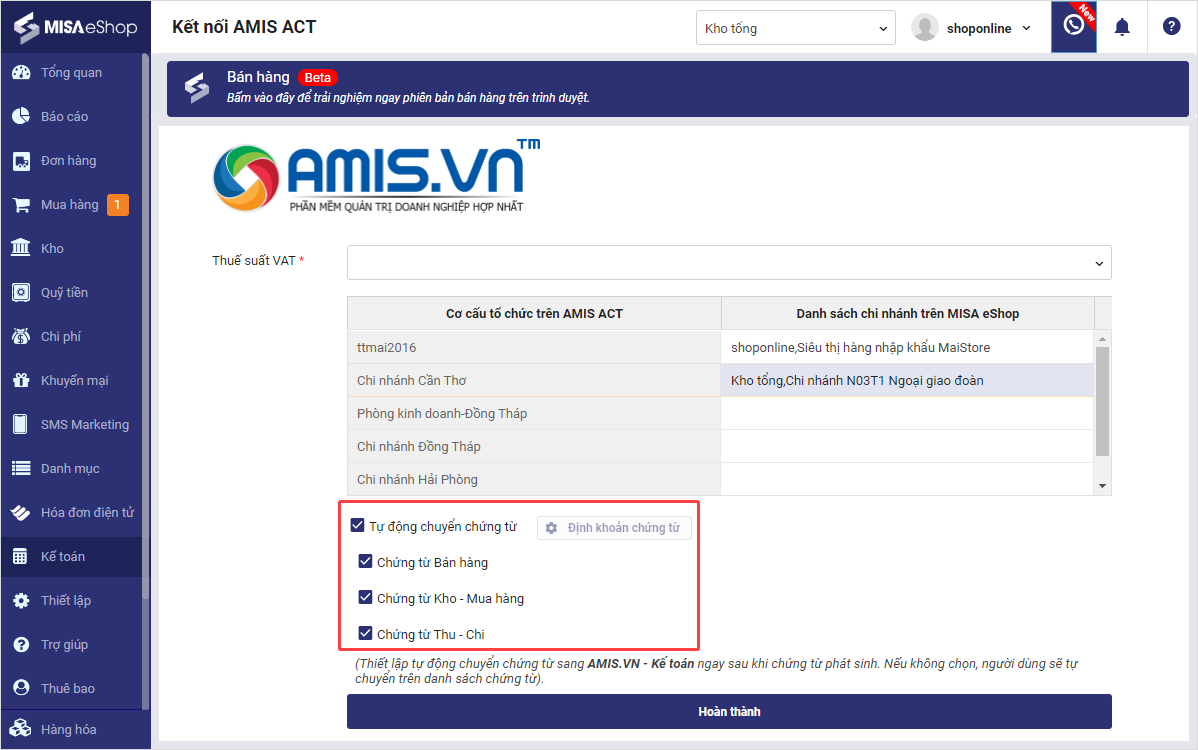Screen dimensions: 1198x750
Task: Select Hóa đơn điện tử icon
Action: click(x=21, y=512)
